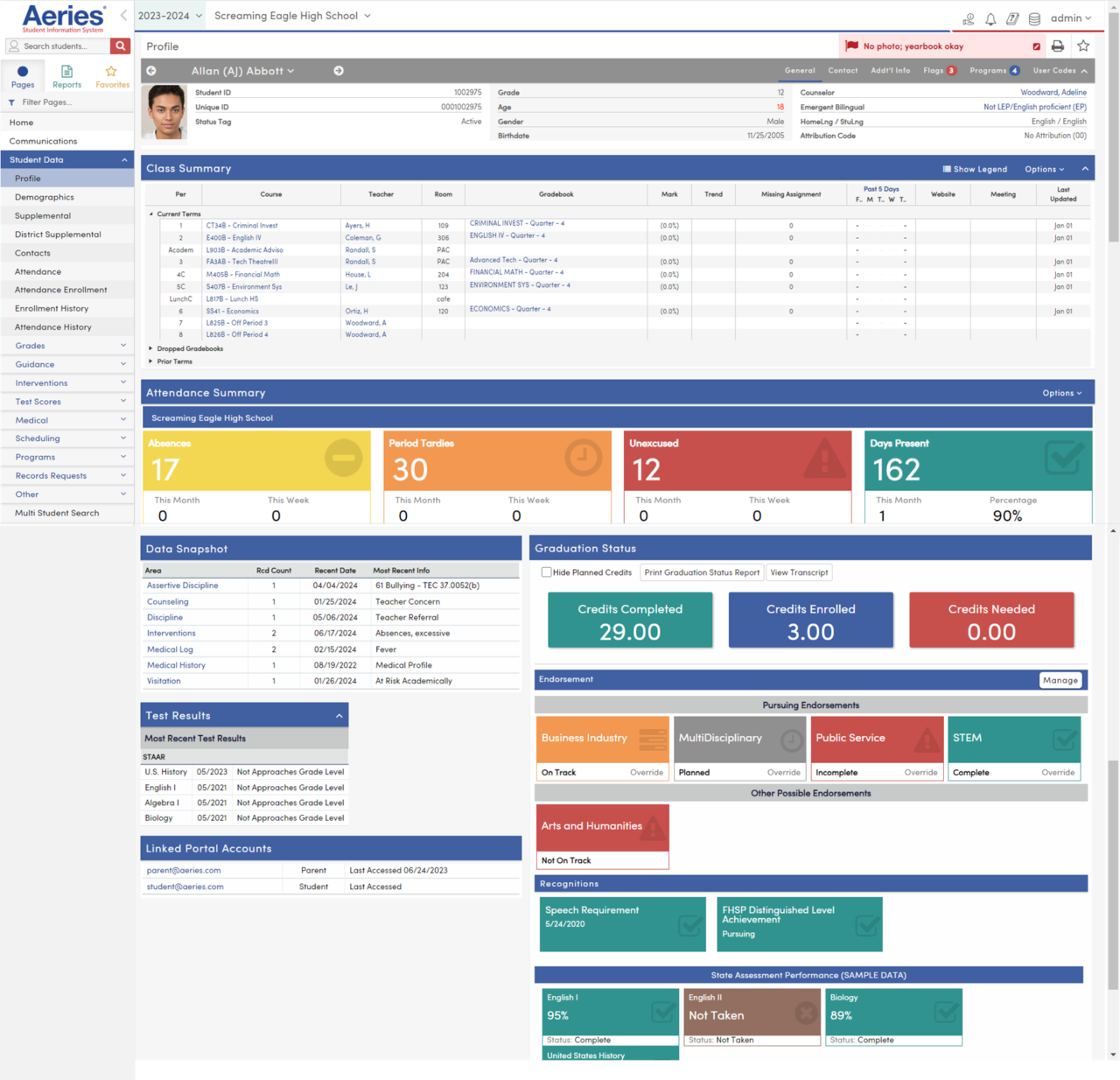Override the STEM endorsement status
The image size is (1120, 1080).
(1058, 772)
